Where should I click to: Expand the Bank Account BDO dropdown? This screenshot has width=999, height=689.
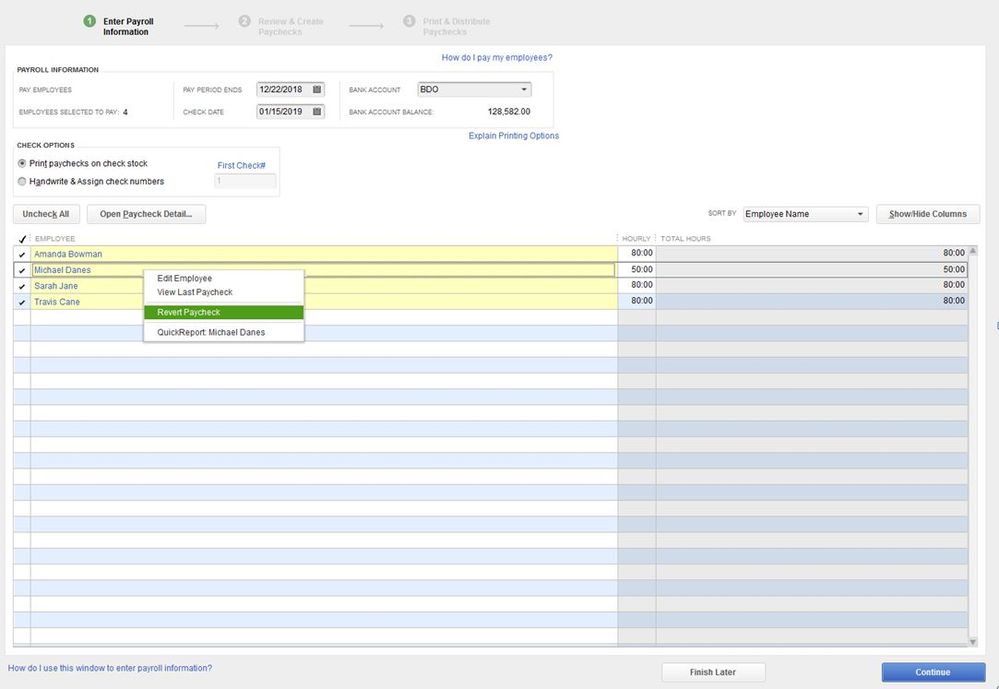click(x=525, y=90)
